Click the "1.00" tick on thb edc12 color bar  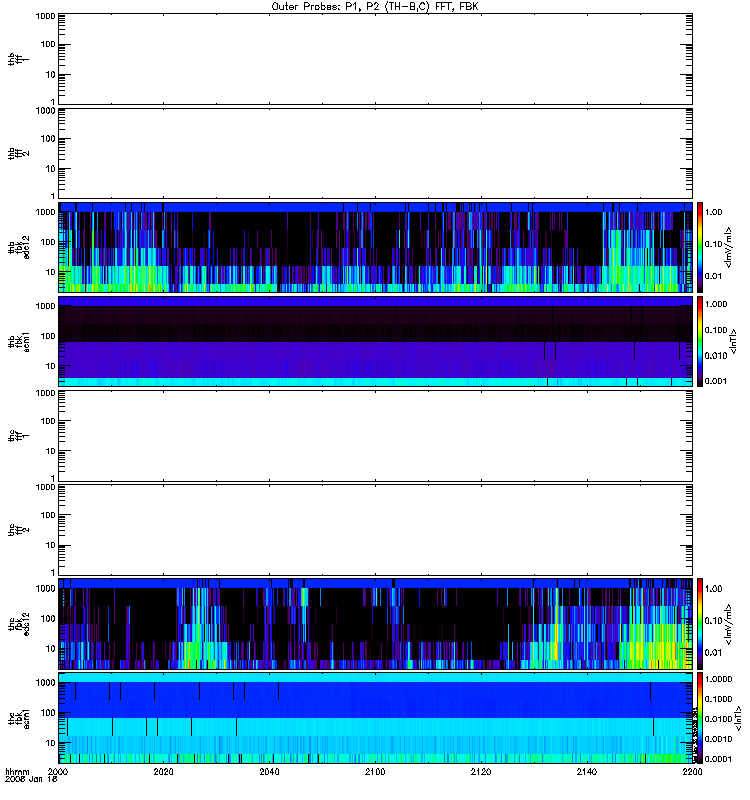pyautogui.click(x=714, y=212)
